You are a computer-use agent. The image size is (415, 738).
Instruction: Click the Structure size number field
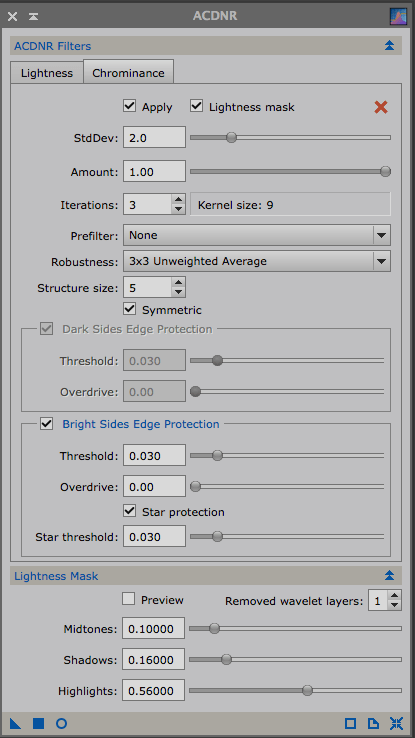pyautogui.click(x=147, y=288)
